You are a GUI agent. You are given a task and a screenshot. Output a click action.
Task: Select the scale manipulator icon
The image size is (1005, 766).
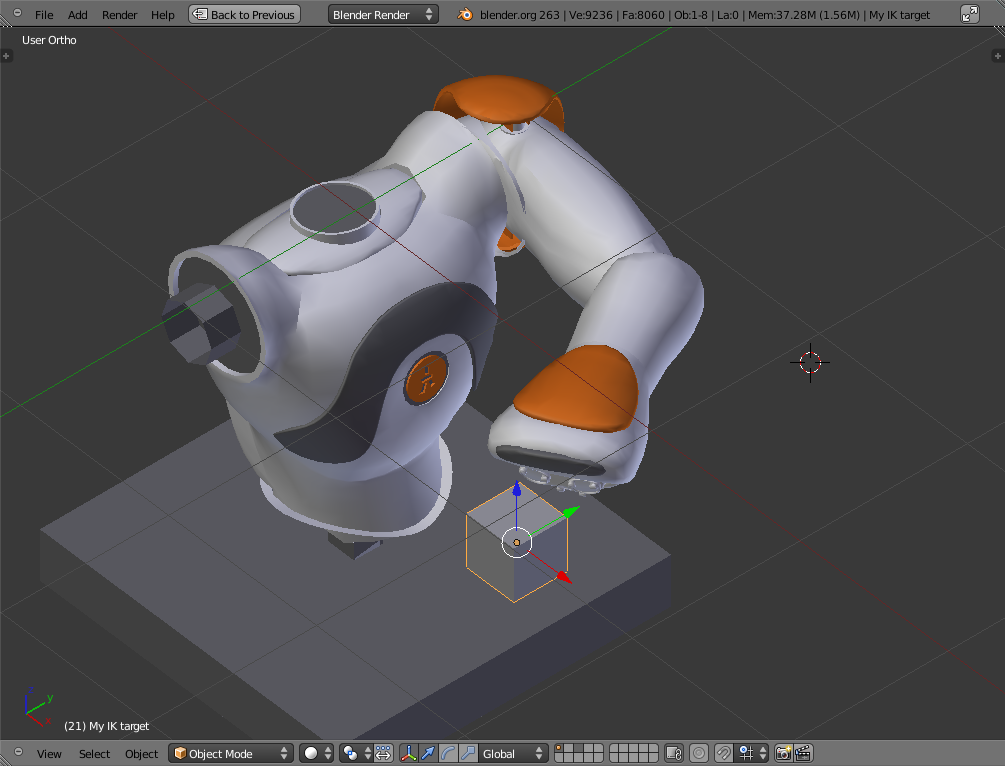pyautogui.click(x=468, y=753)
